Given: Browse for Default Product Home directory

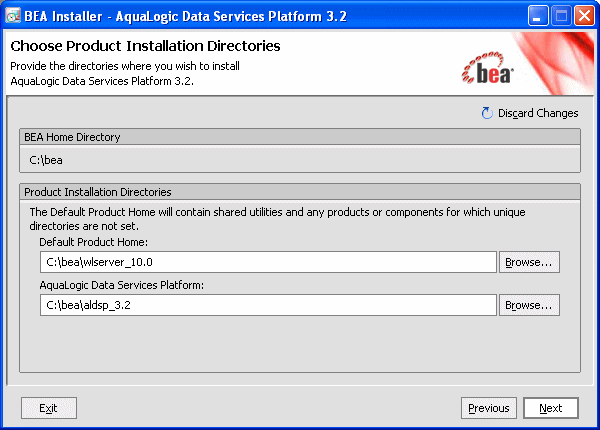Looking at the screenshot, I should pos(529,262).
